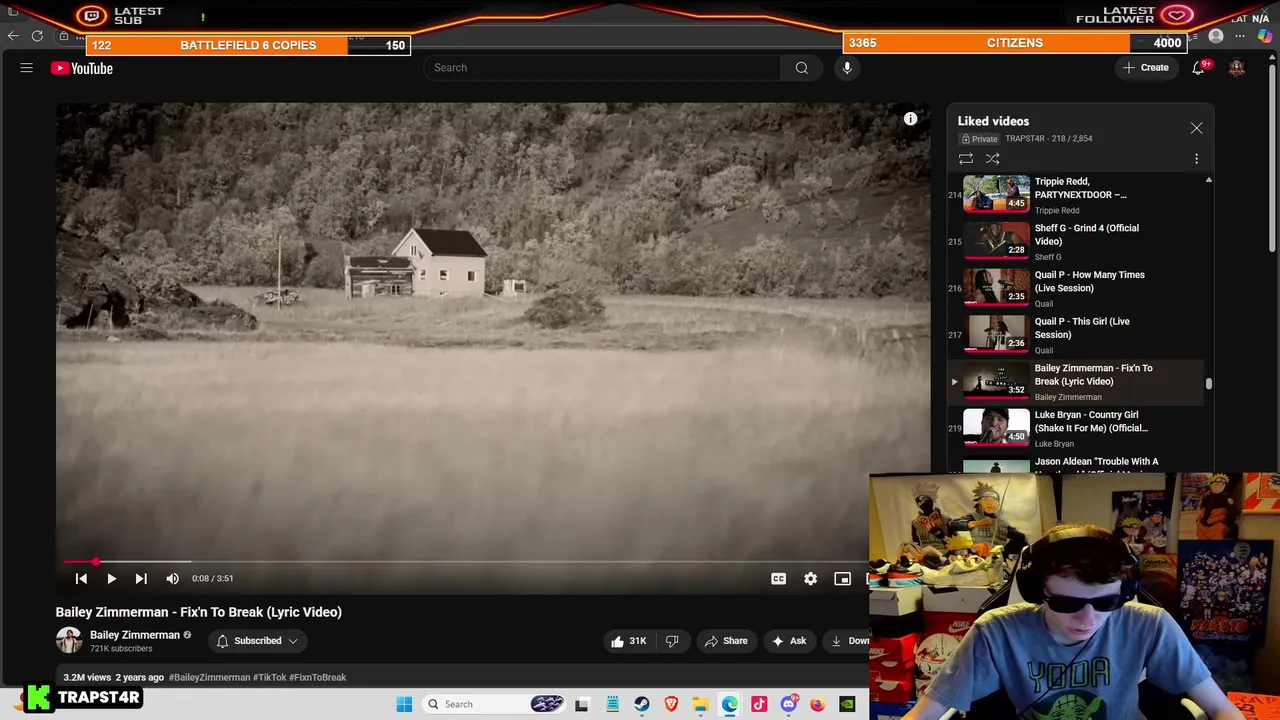Go to YouTube home via logo
Viewport: 1280px width, 720px height.
click(x=82, y=68)
